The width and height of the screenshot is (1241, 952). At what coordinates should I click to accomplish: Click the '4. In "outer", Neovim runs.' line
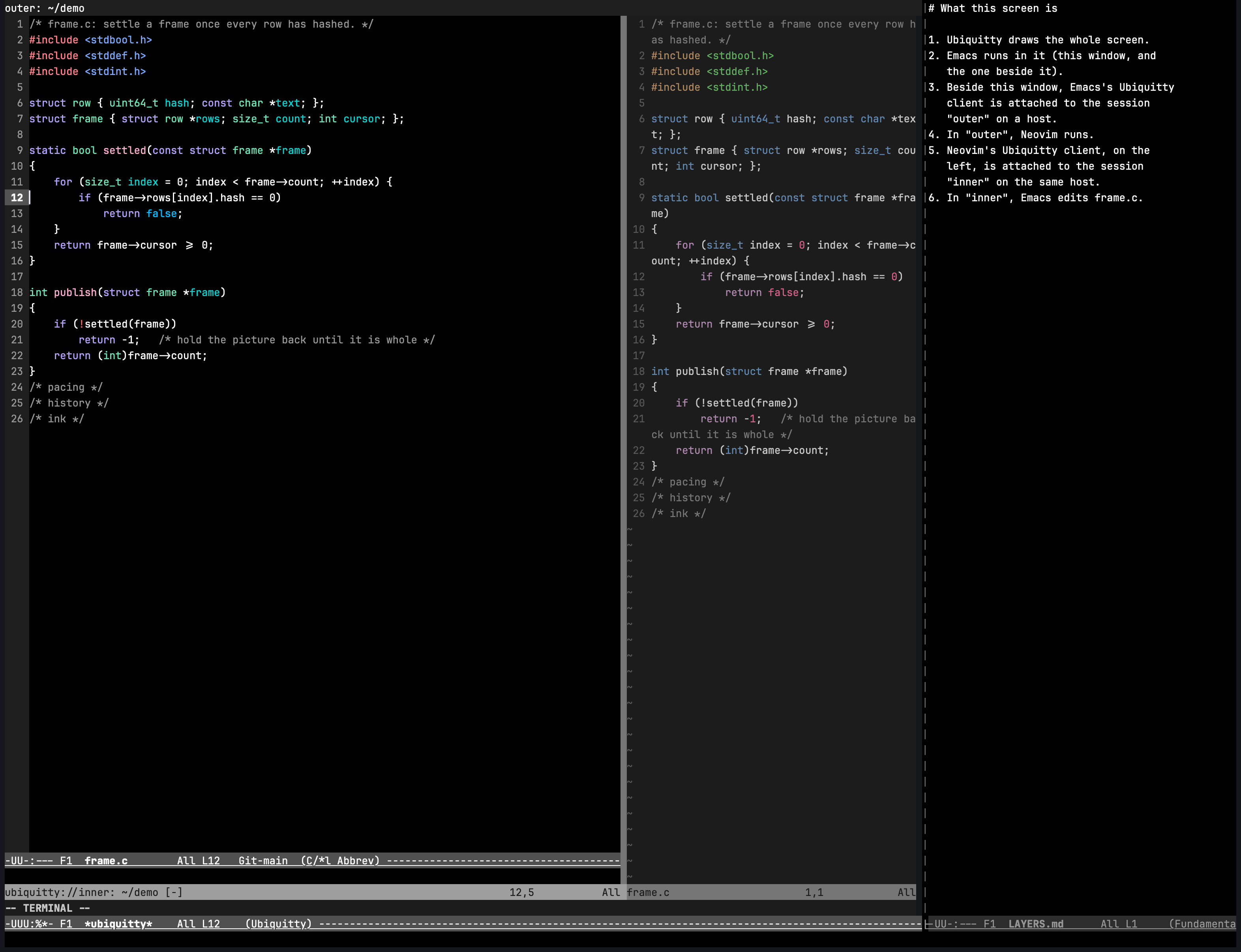[1011, 134]
